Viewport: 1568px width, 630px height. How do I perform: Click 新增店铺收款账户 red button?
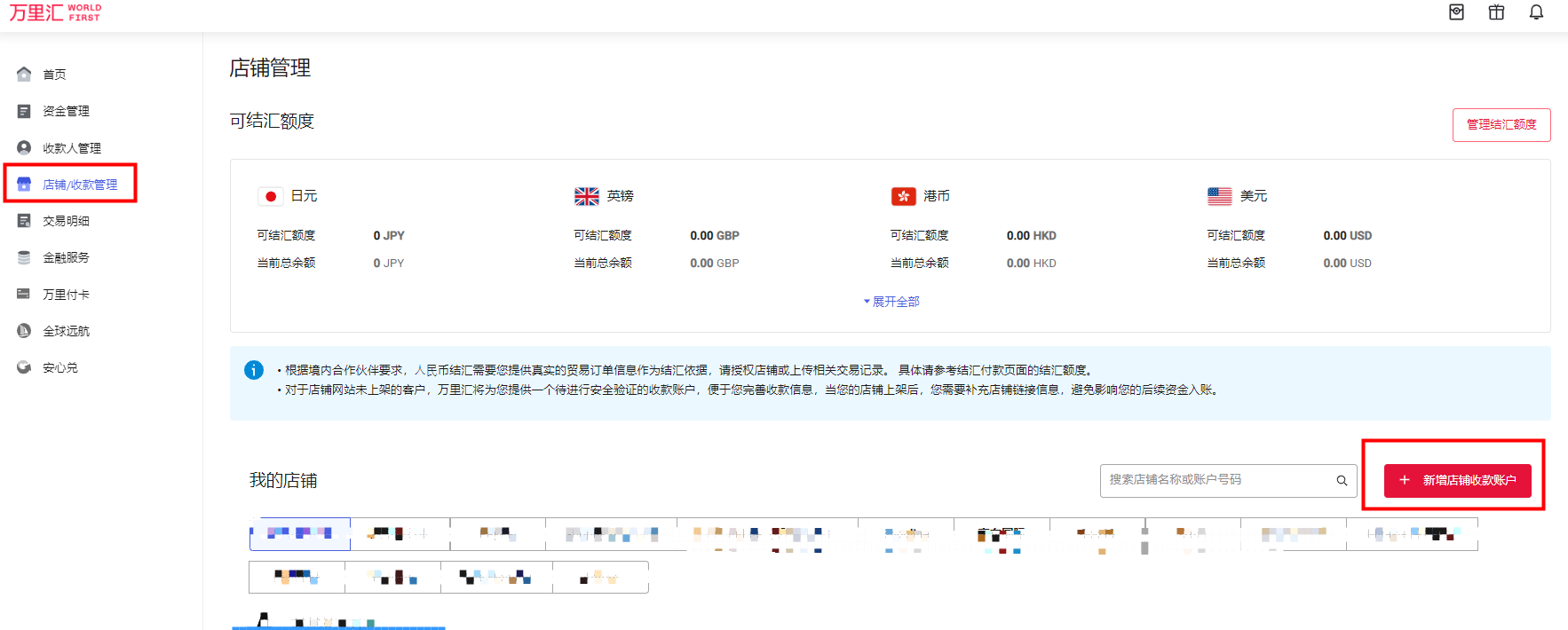(x=1457, y=480)
